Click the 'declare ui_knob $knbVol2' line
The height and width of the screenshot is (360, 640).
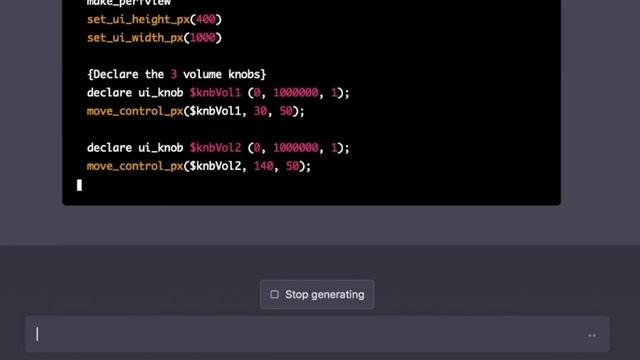218,148
